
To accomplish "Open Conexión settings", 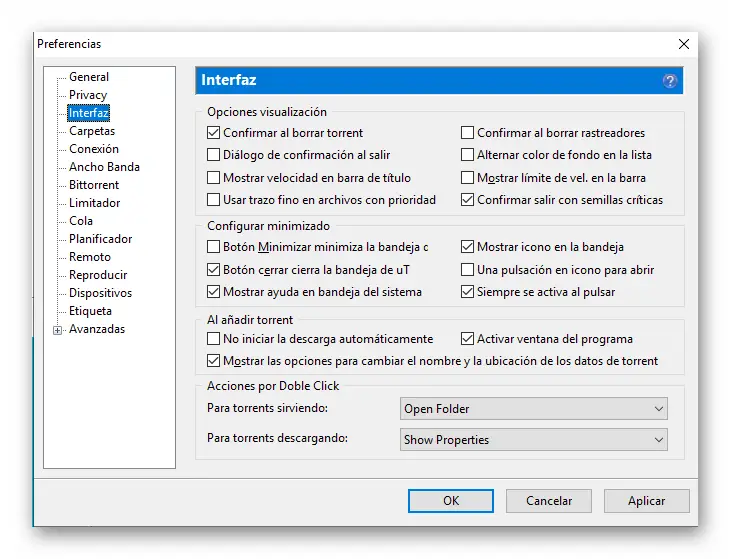I will (x=94, y=149).
